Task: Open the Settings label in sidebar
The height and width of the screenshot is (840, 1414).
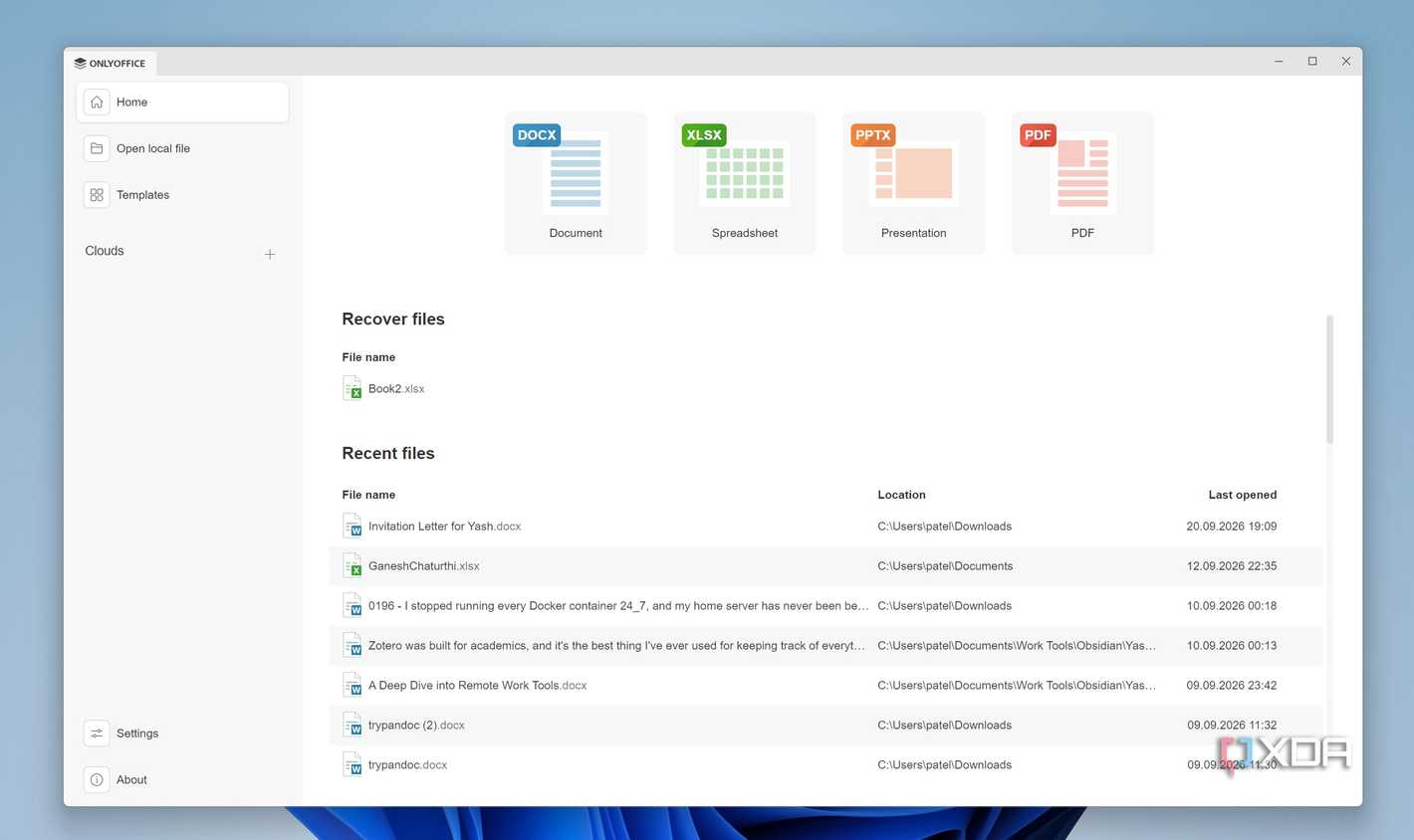Action: (x=137, y=734)
